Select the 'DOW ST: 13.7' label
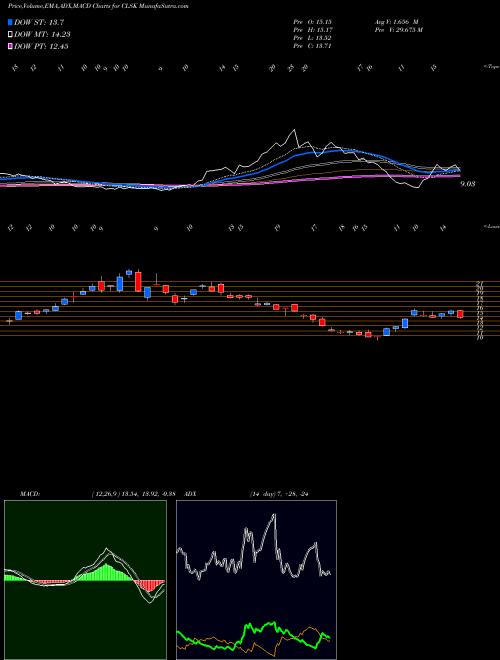Screen dimensions: 500x660 (39, 22)
